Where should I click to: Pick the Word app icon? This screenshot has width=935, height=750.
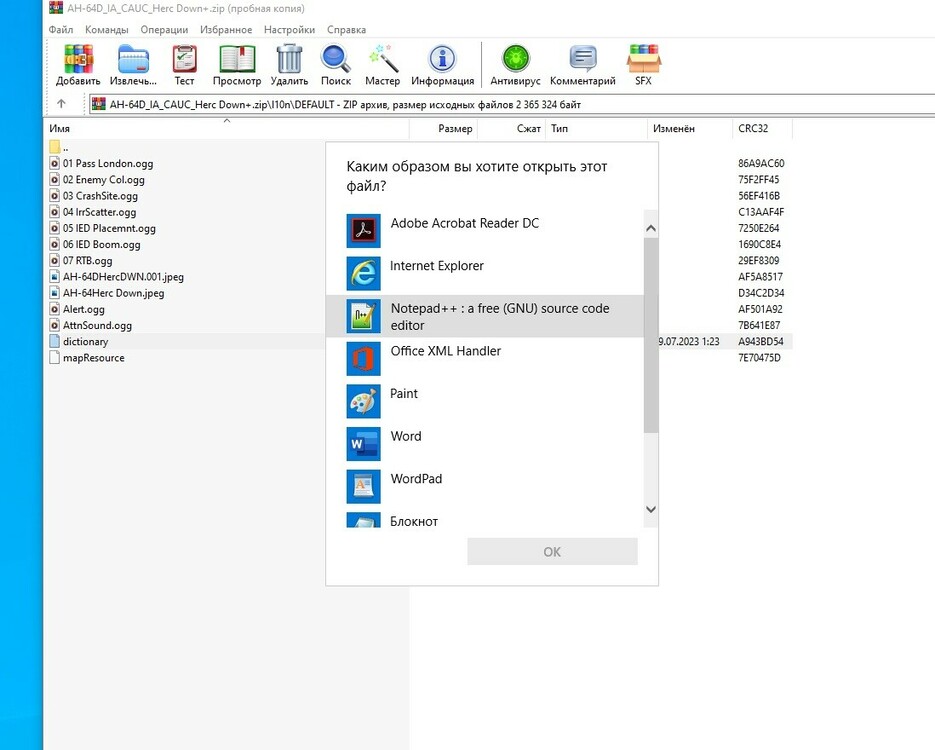pyautogui.click(x=363, y=444)
